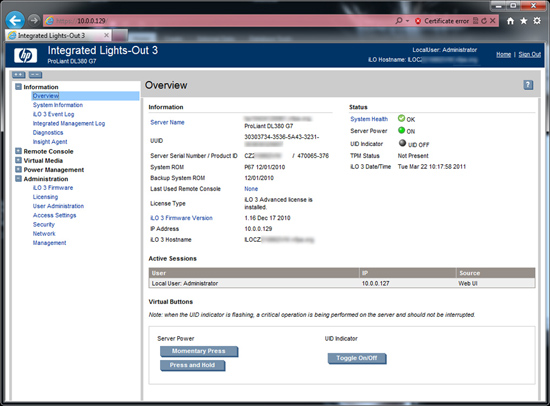Open Network settings page
Viewport: 550px width, 406px height.
[44, 233]
